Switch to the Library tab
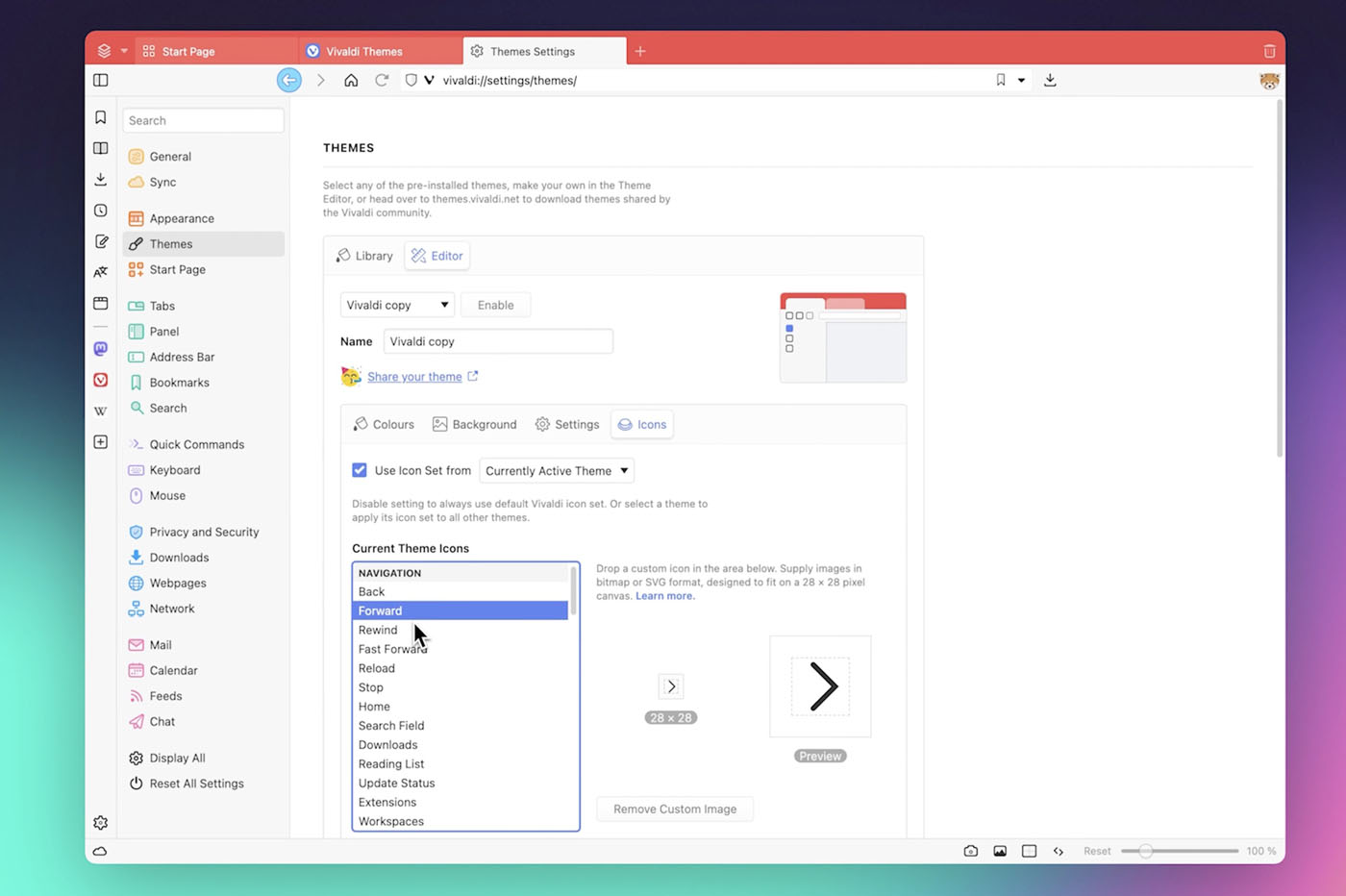Viewport: 1346px width, 896px height. 364,256
